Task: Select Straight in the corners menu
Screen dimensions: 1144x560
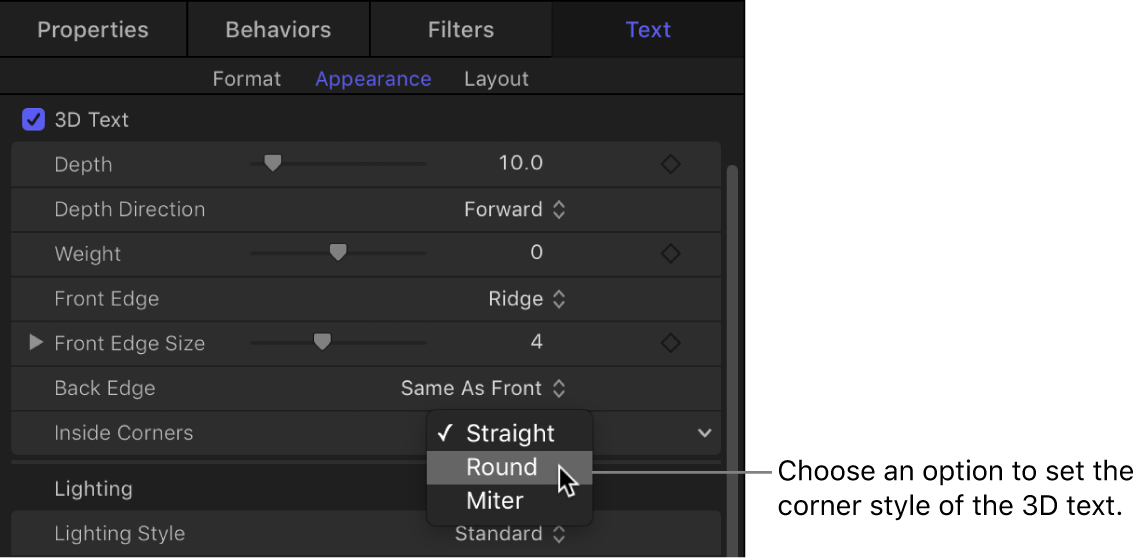Action: click(x=510, y=433)
